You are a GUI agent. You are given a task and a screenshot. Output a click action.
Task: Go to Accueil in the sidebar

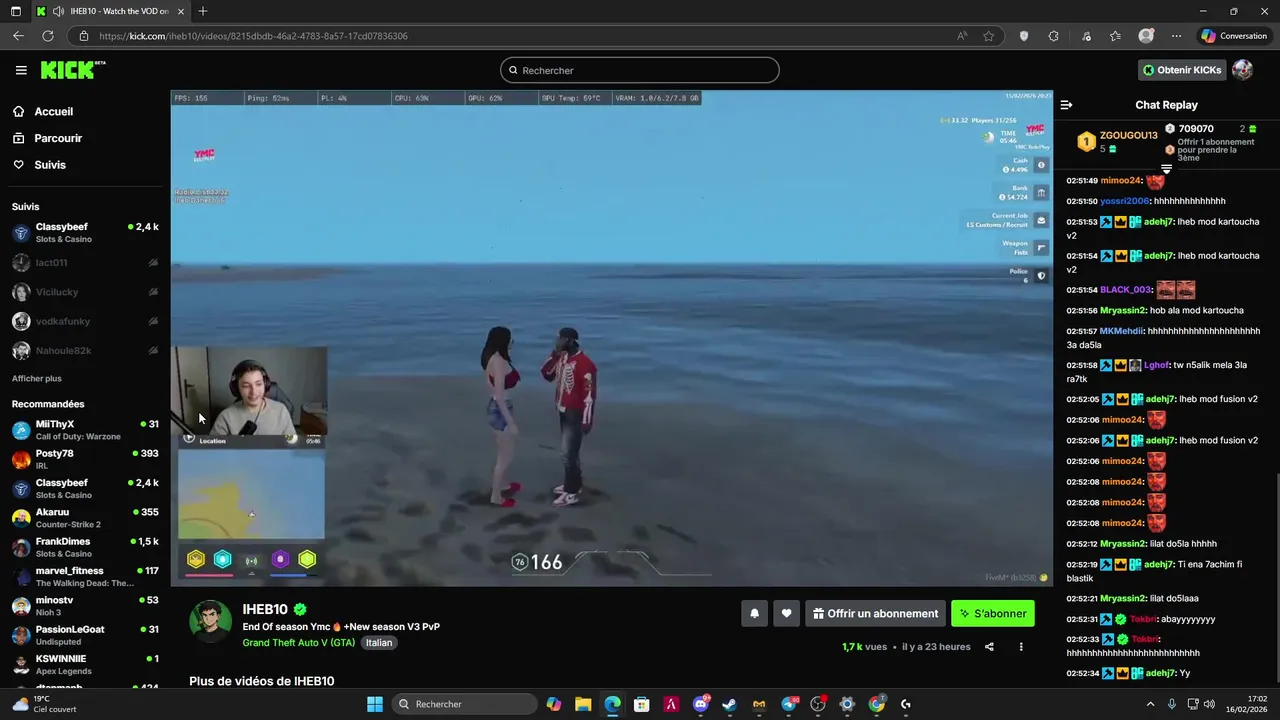53,112
